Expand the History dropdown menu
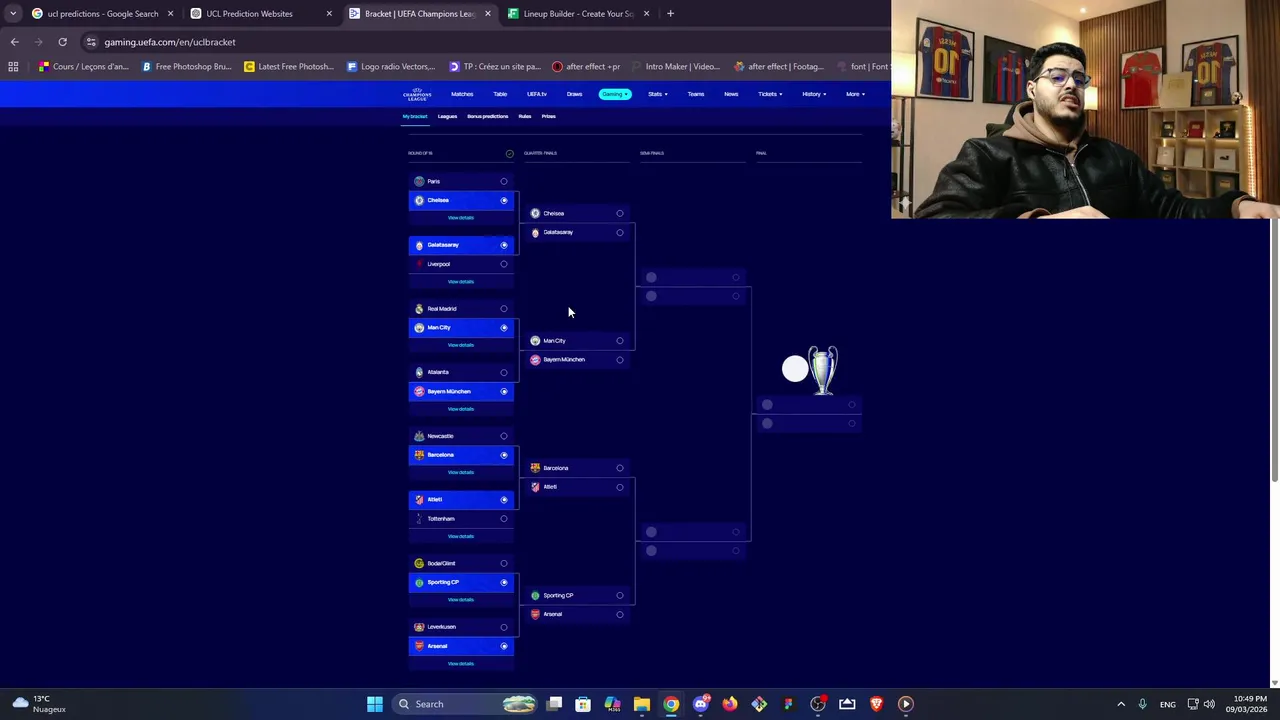This screenshot has height=720, width=1280. coord(814,94)
